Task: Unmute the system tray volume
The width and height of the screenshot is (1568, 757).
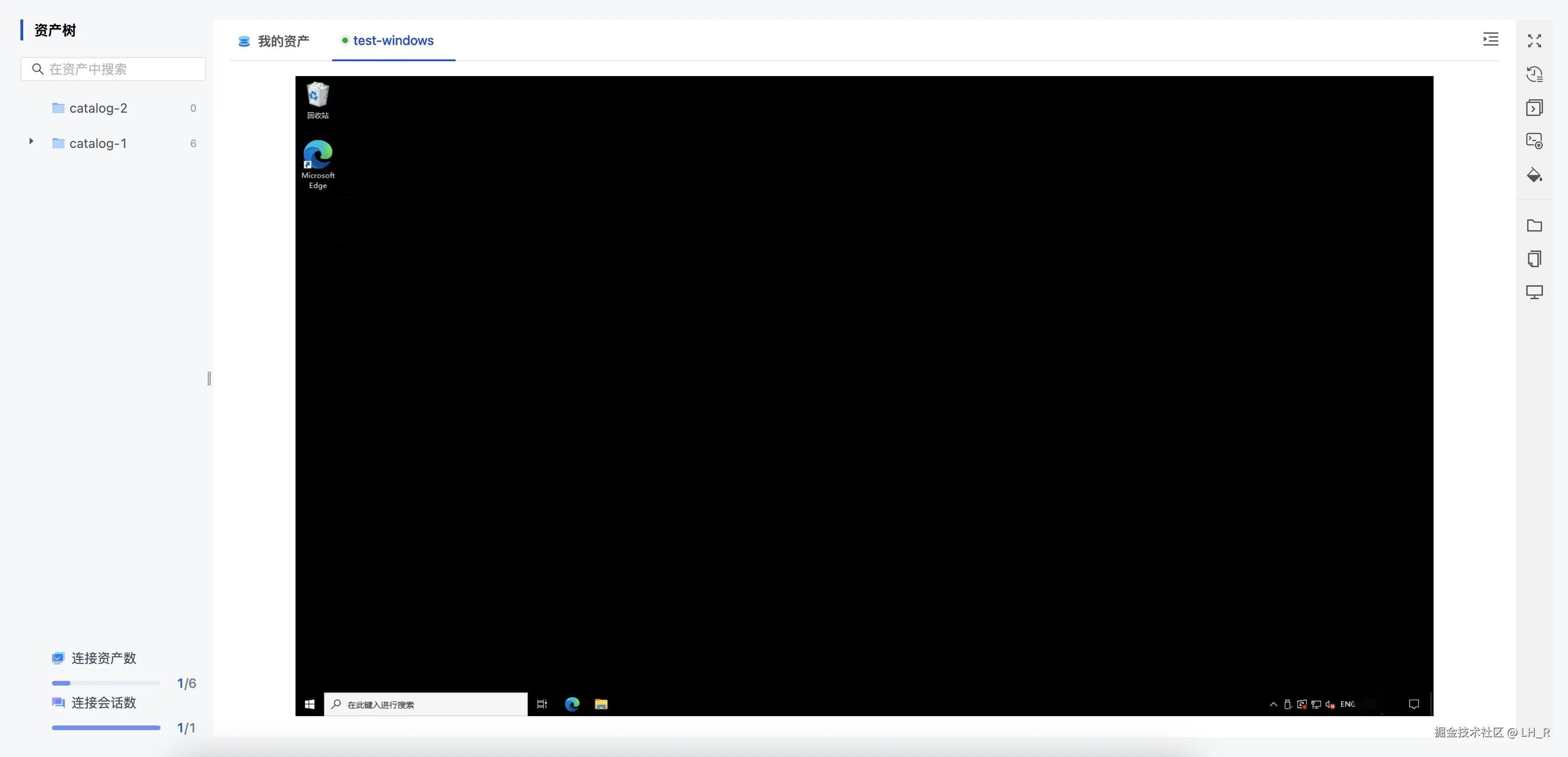Action: coord(1330,705)
